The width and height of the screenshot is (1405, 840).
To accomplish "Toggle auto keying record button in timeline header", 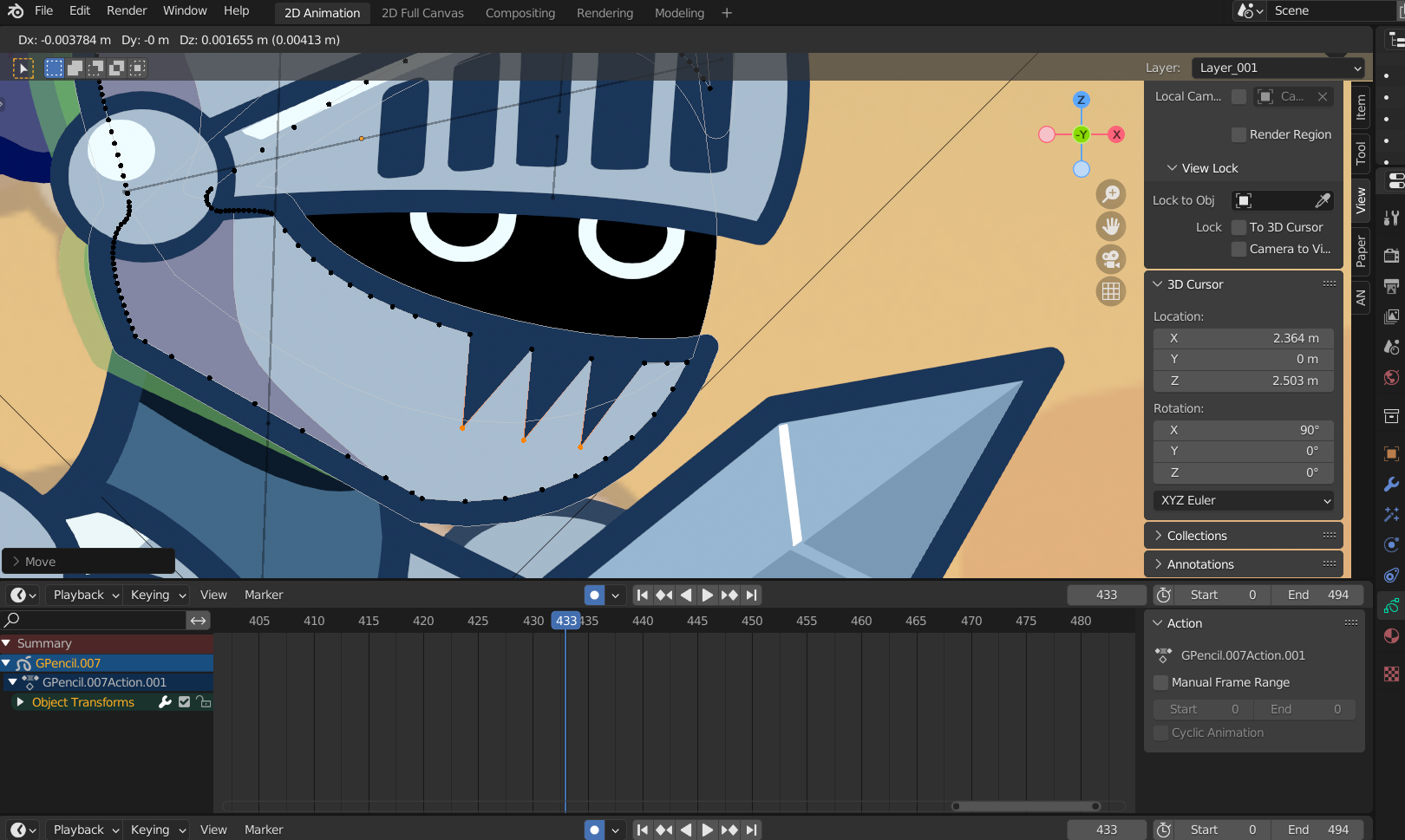I will click(594, 595).
